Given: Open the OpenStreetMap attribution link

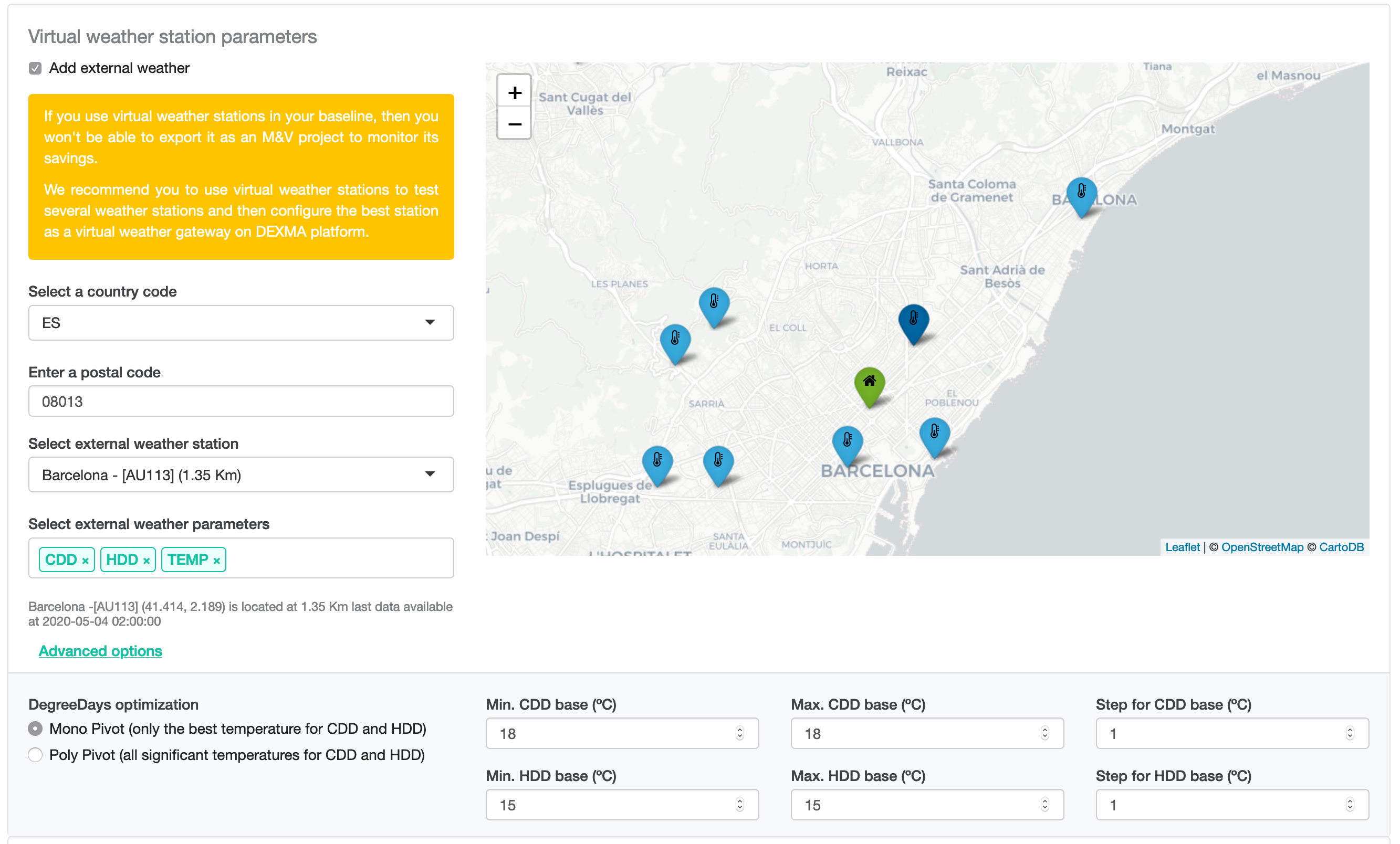Looking at the screenshot, I should coord(1262,547).
